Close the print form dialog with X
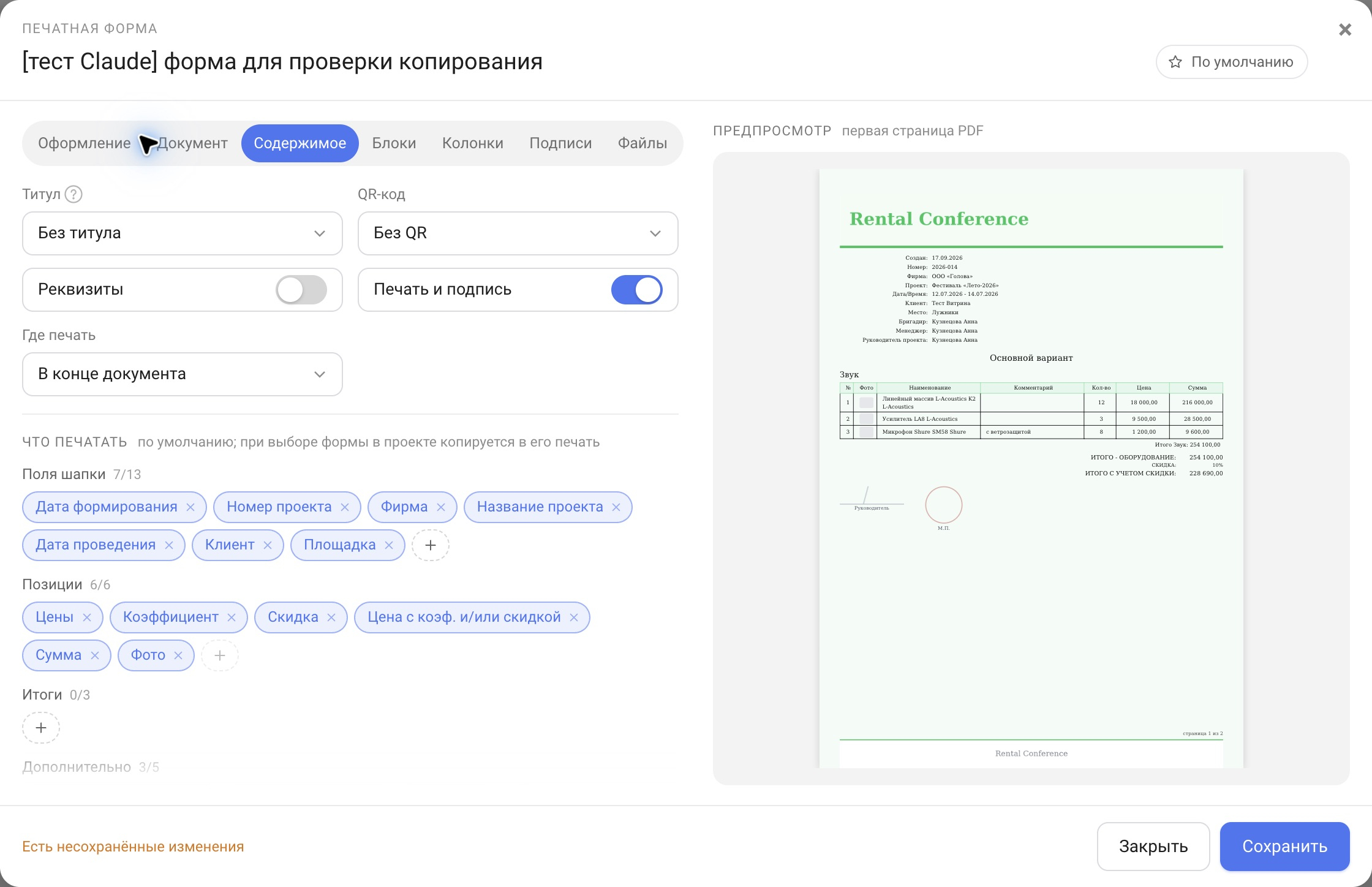1372x887 pixels. (1345, 29)
